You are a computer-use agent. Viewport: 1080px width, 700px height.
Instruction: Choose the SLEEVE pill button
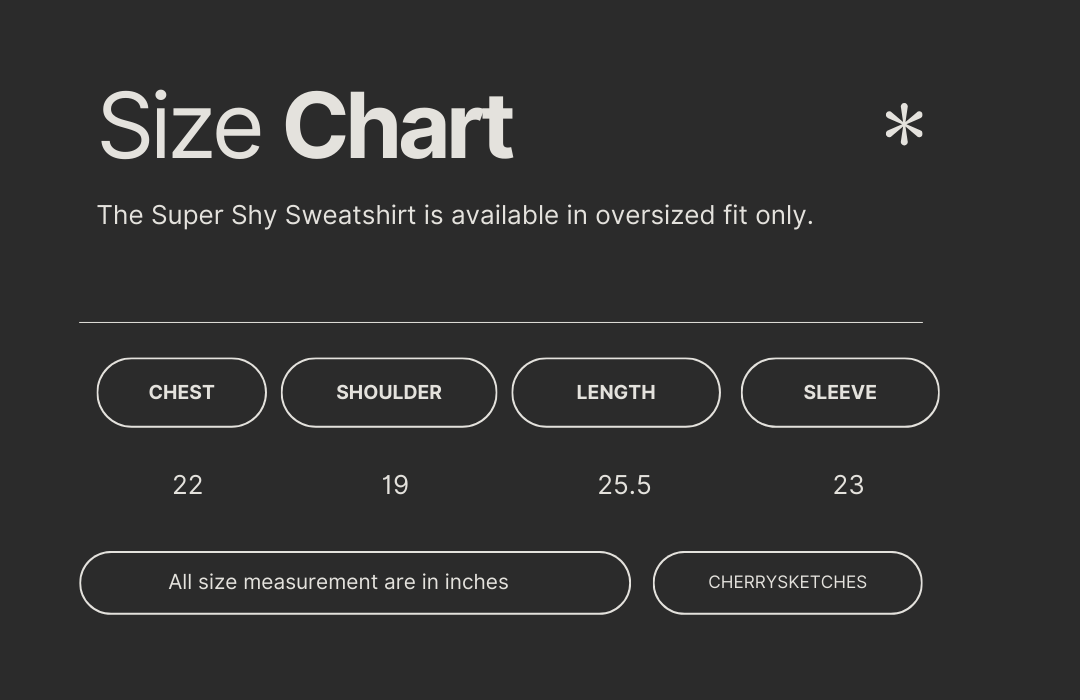[840, 393]
